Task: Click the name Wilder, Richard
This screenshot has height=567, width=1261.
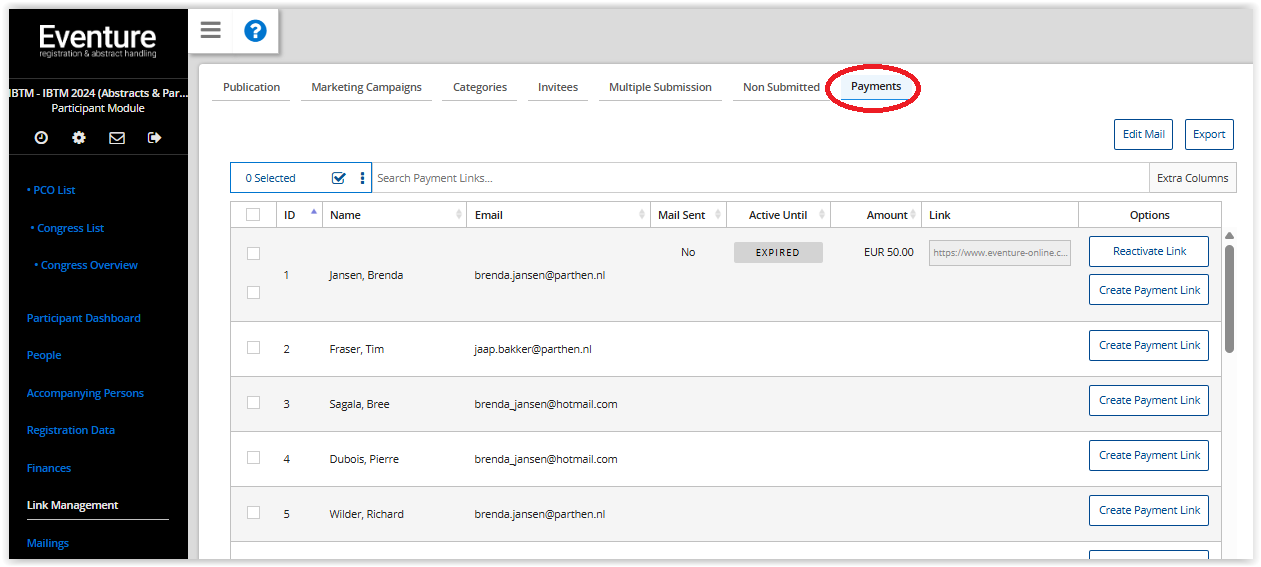Action: click(366, 514)
